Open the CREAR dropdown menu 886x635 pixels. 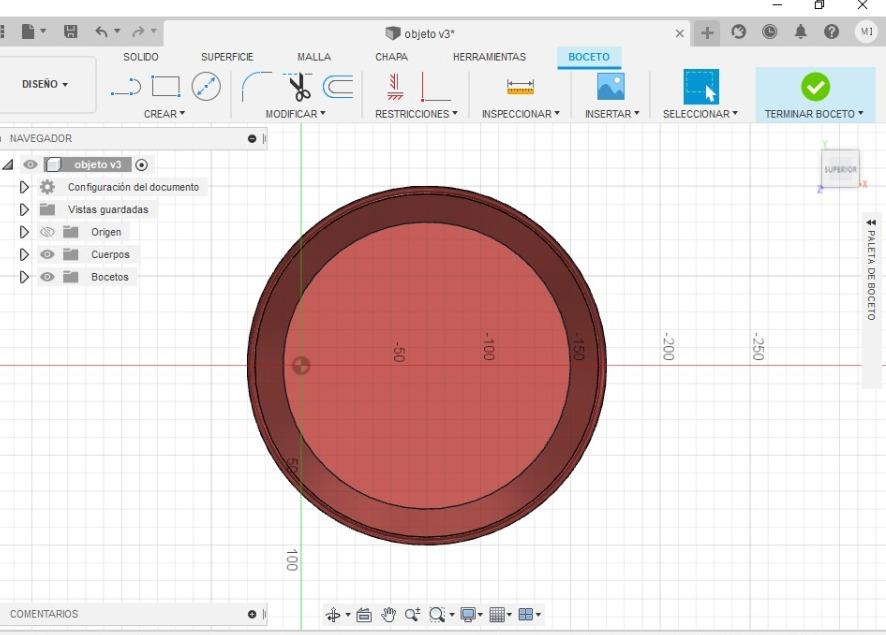pyautogui.click(x=164, y=114)
